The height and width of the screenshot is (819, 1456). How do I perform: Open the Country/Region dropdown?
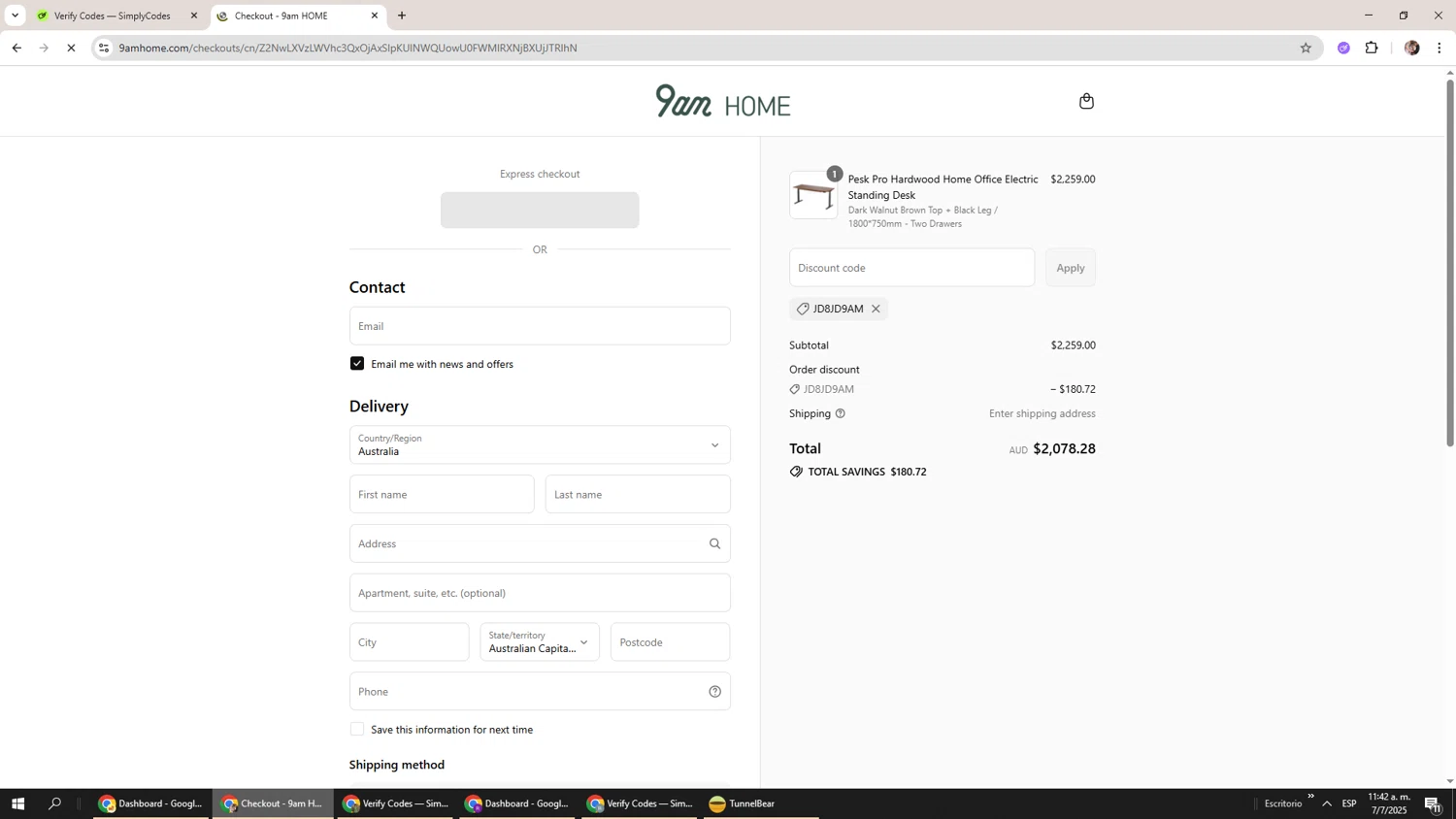pyautogui.click(x=540, y=444)
